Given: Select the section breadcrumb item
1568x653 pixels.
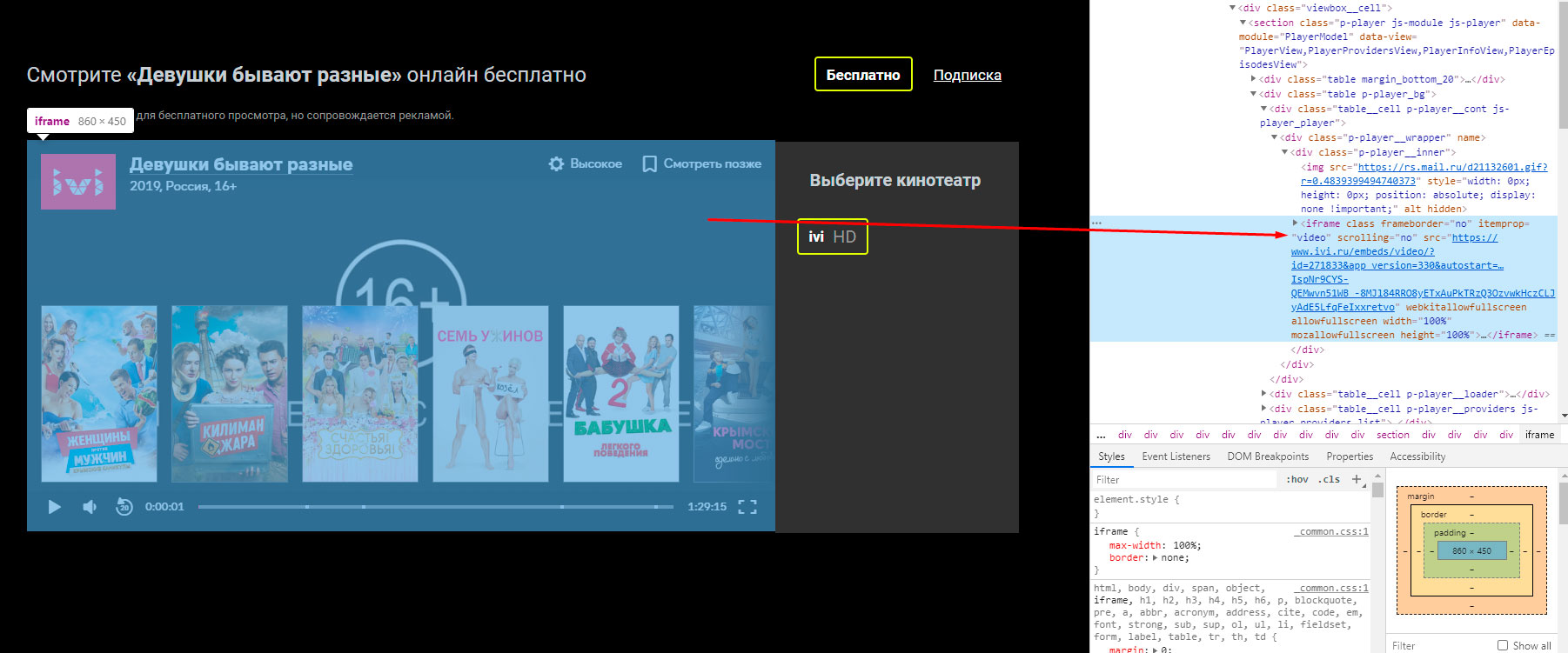Looking at the screenshot, I should click(x=1392, y=435).
